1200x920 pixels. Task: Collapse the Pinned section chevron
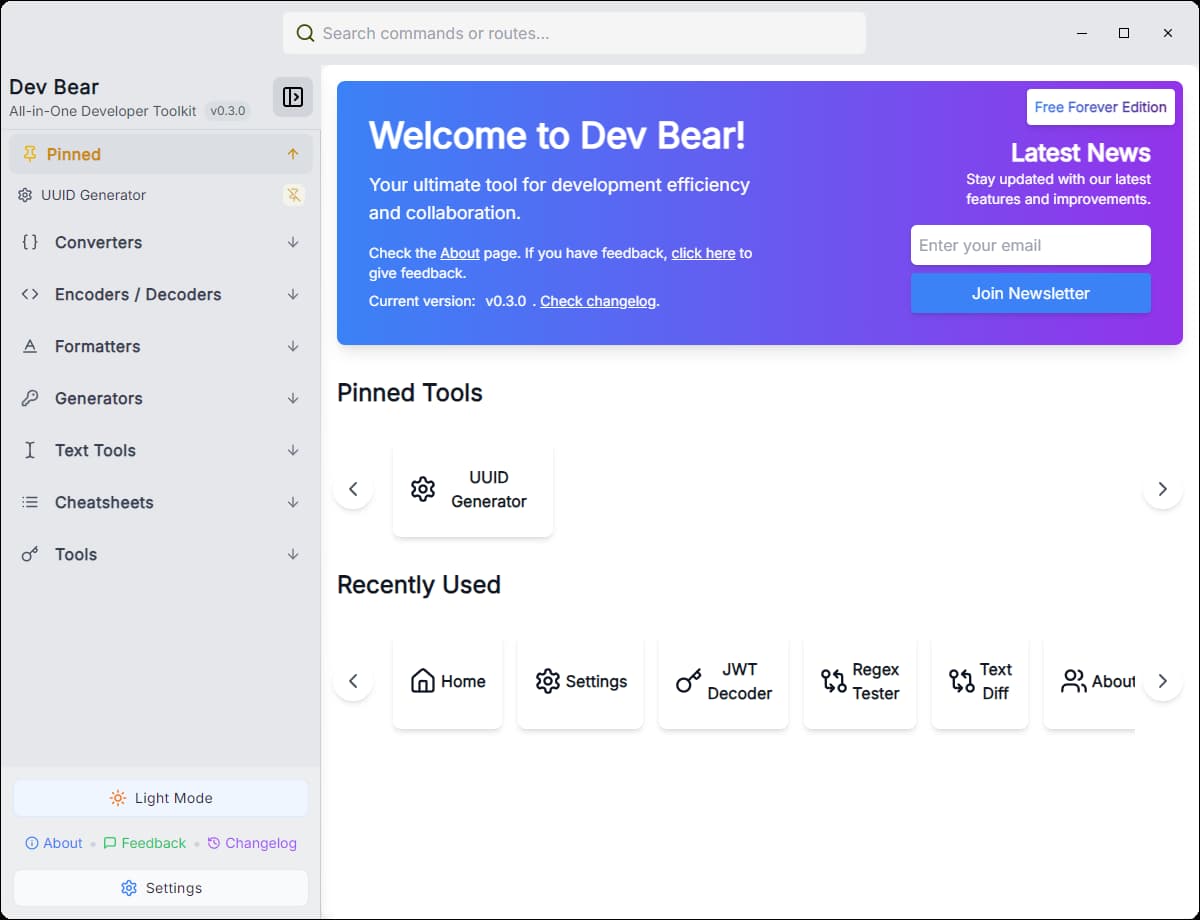tap(293, 154)
